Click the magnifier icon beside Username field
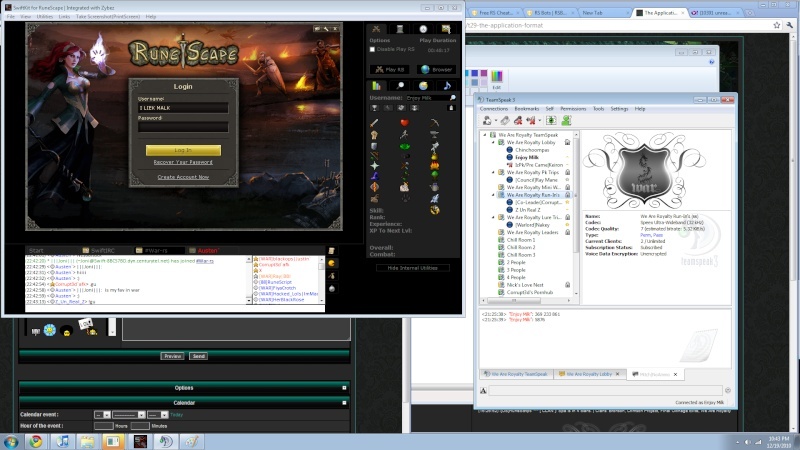This screenshot has width=800, height=450. (452, 97)
